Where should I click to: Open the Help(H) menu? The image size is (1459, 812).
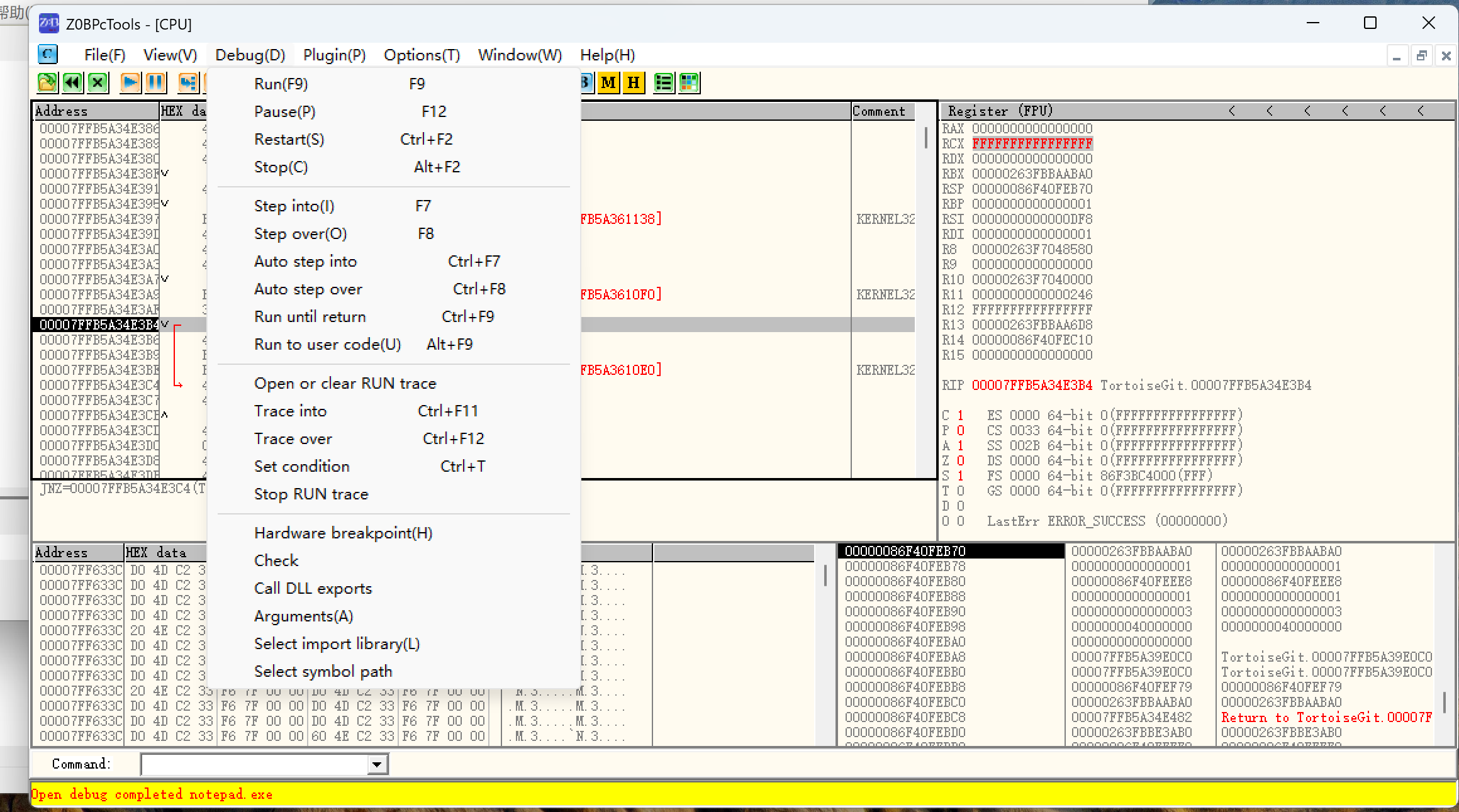[x=607, y=55]
